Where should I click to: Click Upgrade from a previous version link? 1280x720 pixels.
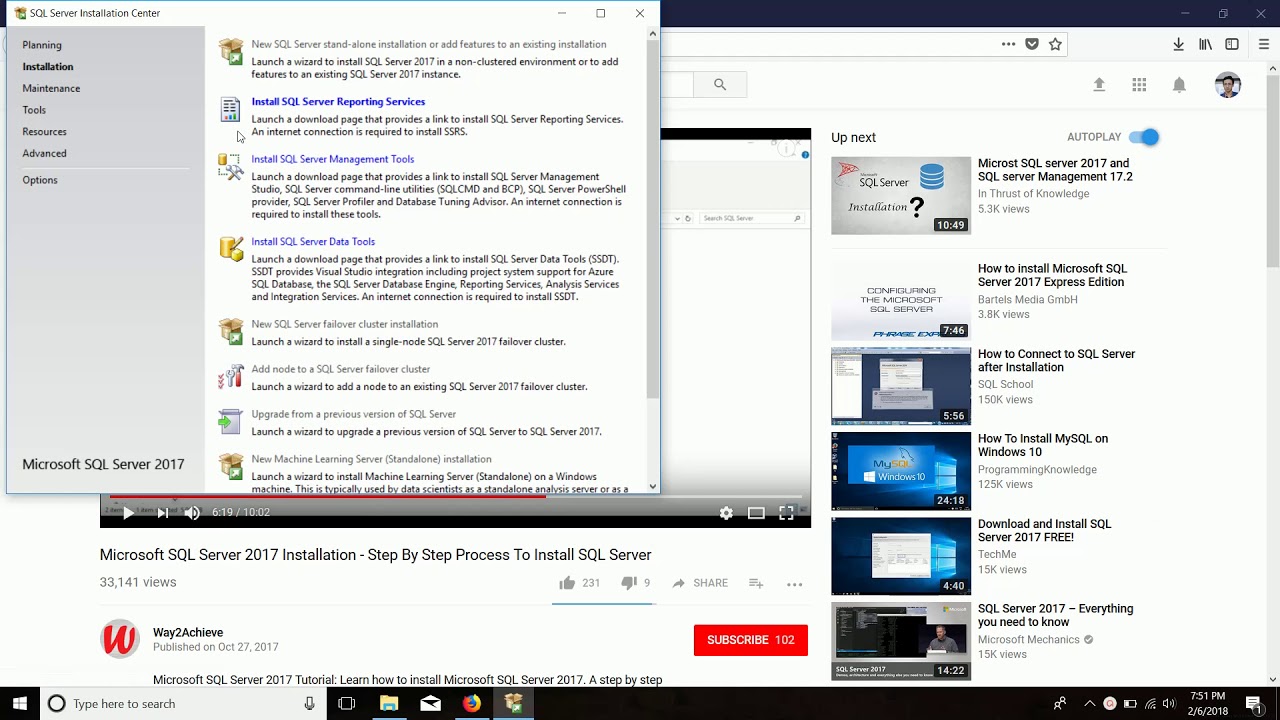(353, 414)
